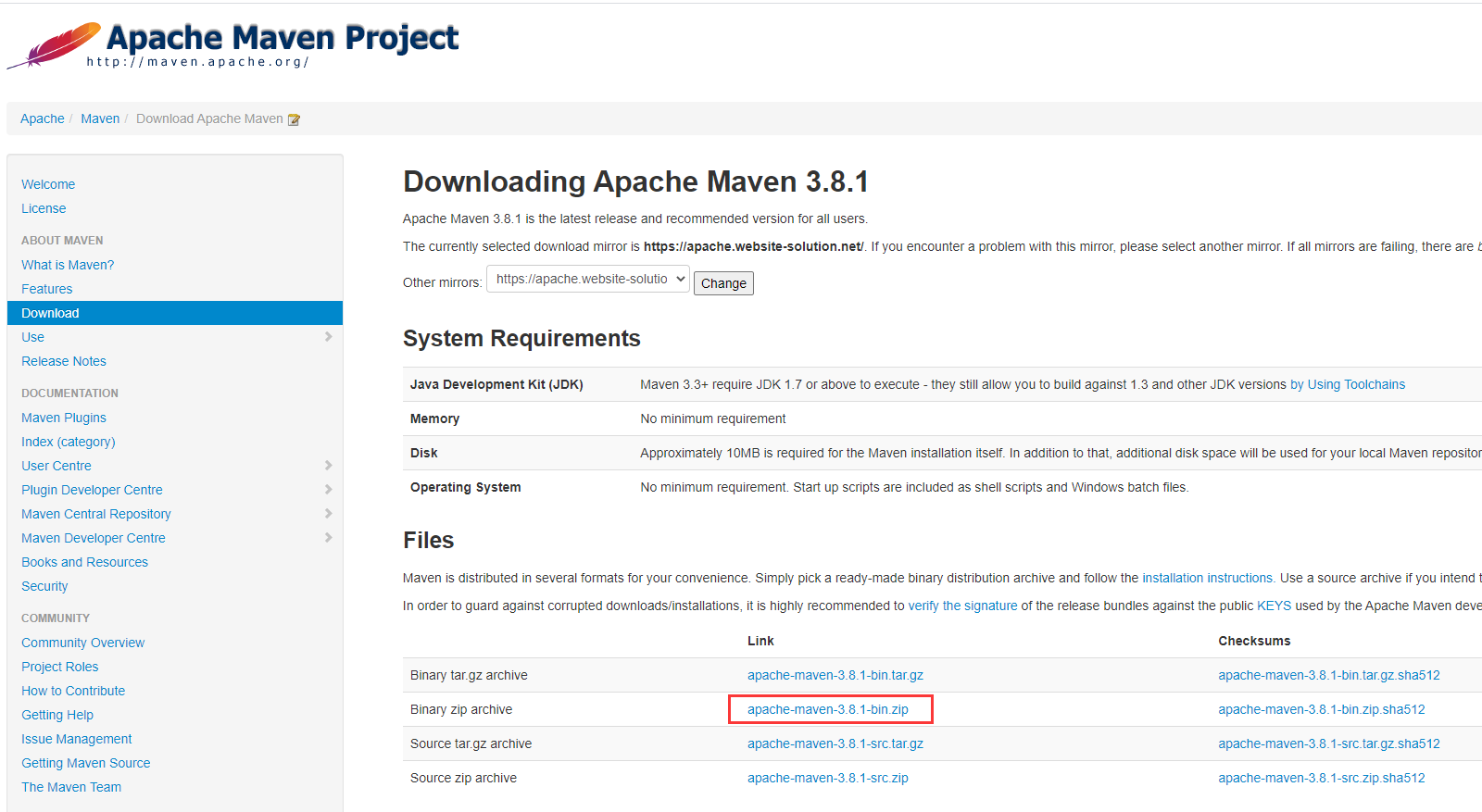1482x812 pixels.
Task: Click the Java Development Kit (JDK) cell
Action: point(496,384)
